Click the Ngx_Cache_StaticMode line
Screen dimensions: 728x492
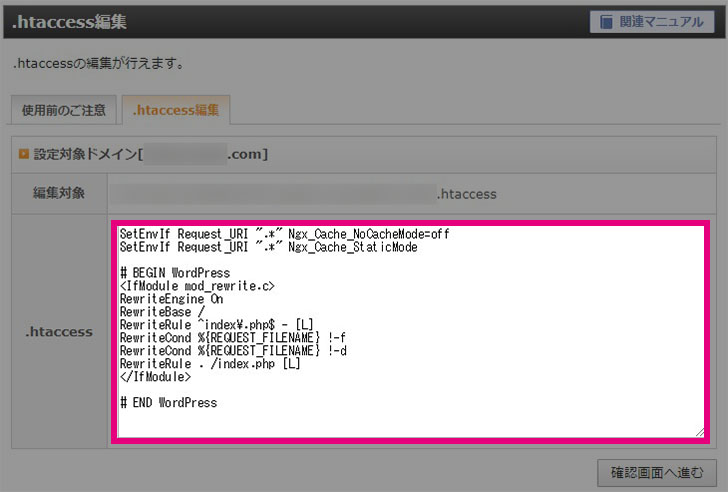[x=268, y=247]
